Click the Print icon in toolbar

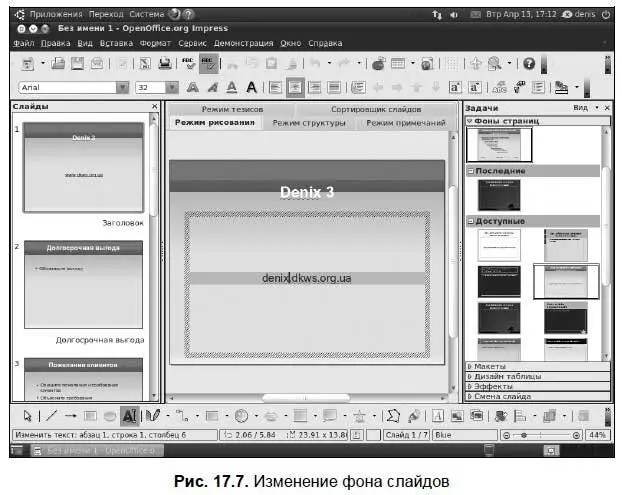point(165,63)
